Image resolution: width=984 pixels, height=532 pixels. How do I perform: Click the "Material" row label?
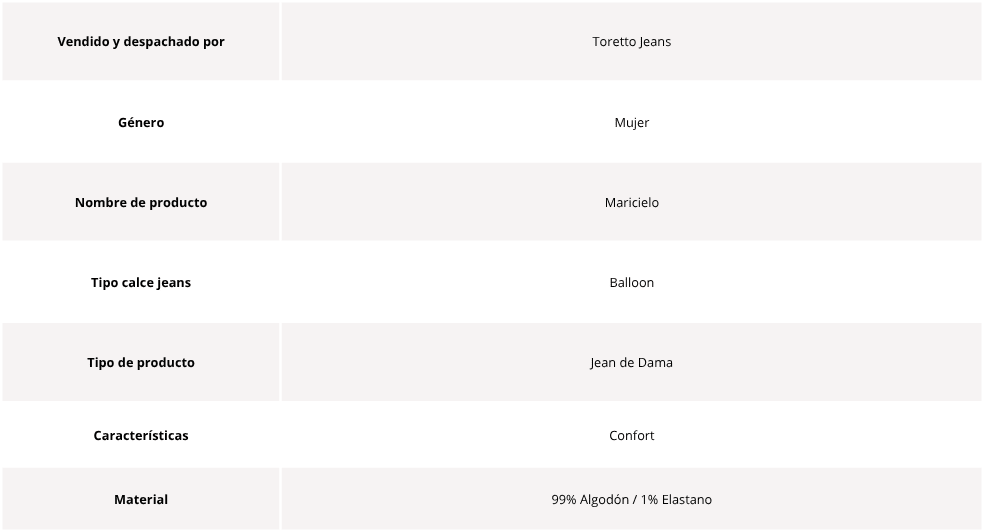(x=141, y=500)
